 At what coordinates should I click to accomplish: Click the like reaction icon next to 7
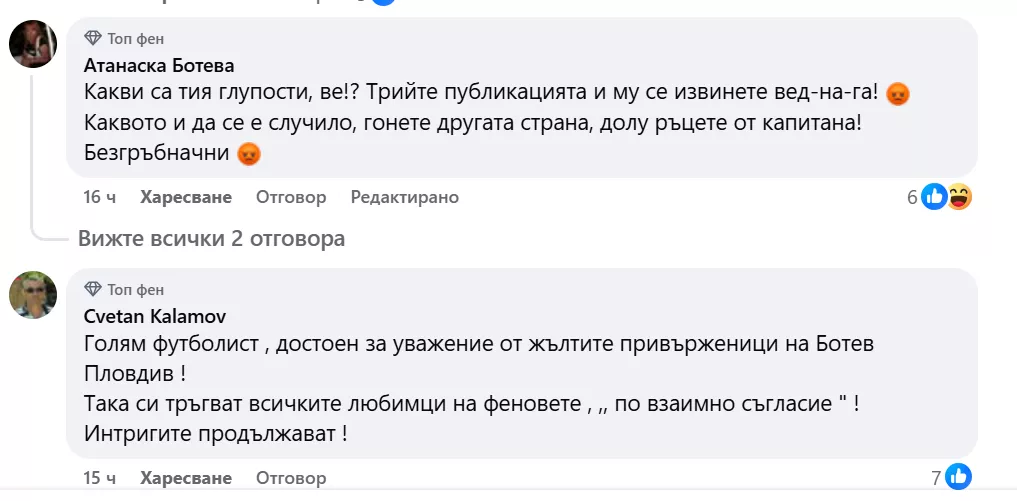958,477
